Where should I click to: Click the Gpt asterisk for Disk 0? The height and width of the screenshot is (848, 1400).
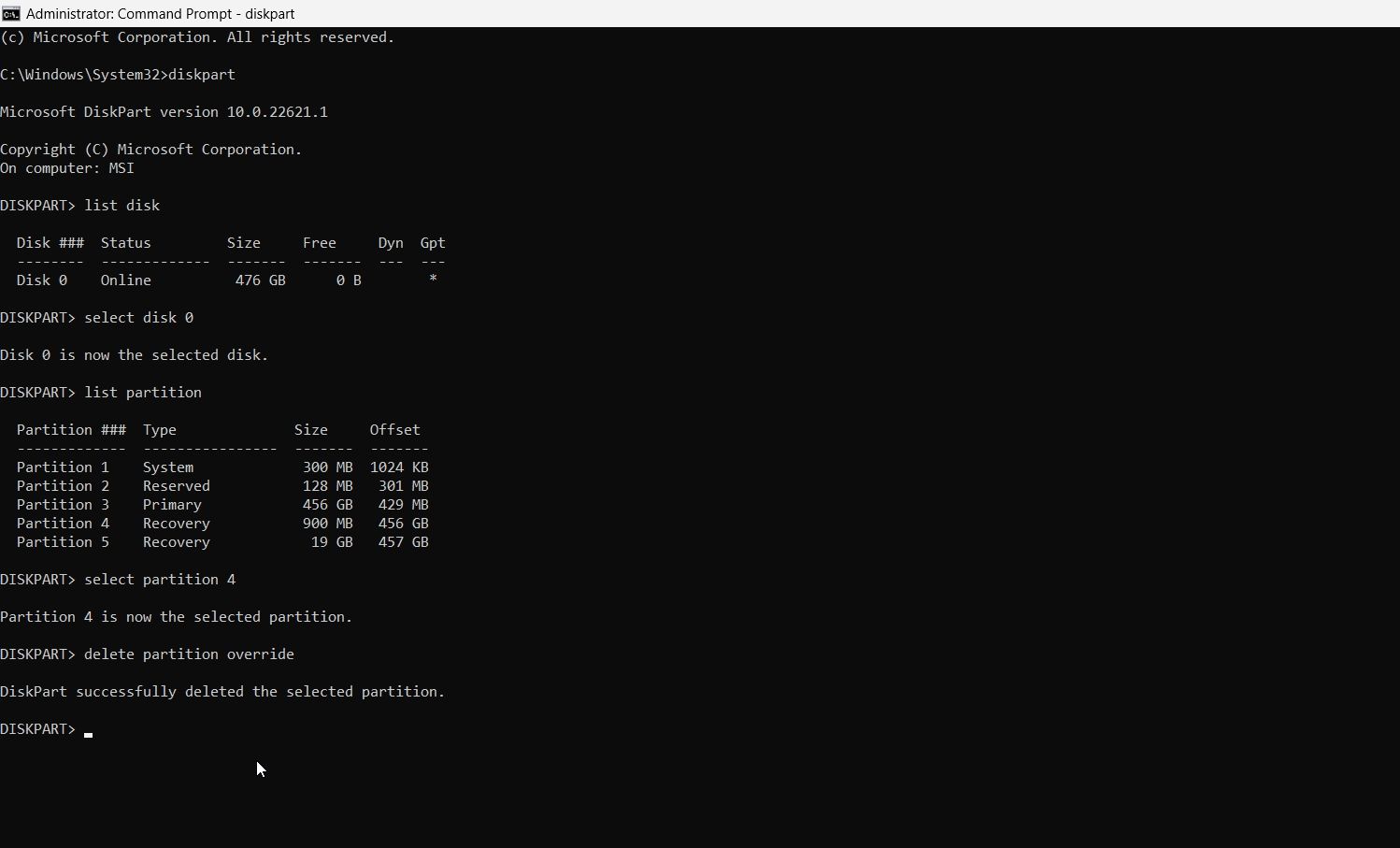pos(432,278)
